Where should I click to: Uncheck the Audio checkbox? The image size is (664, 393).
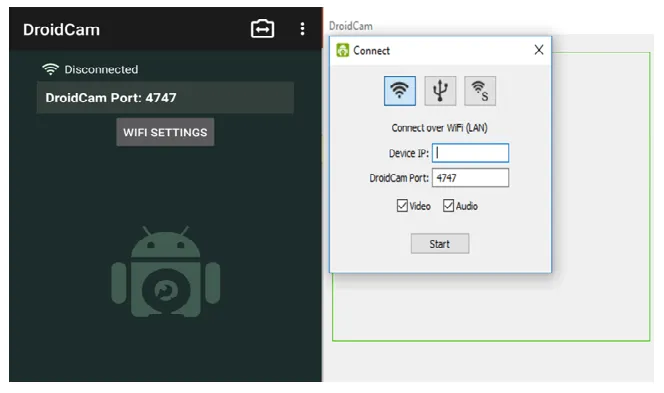coord(448,206)
